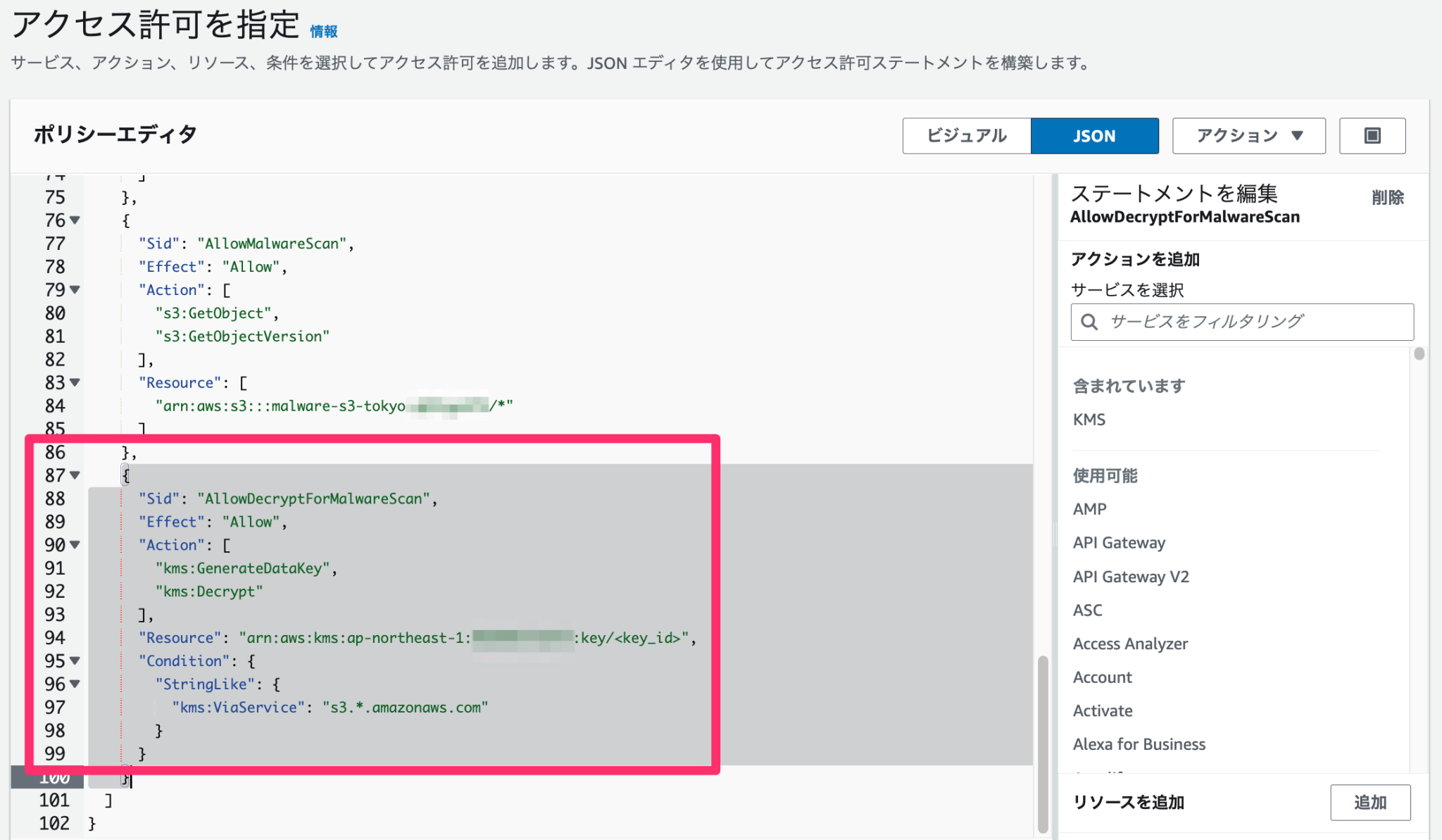
Task: Collapse the Resource fold on line 83
Action: pyautogui.click(x=75, y=382)
